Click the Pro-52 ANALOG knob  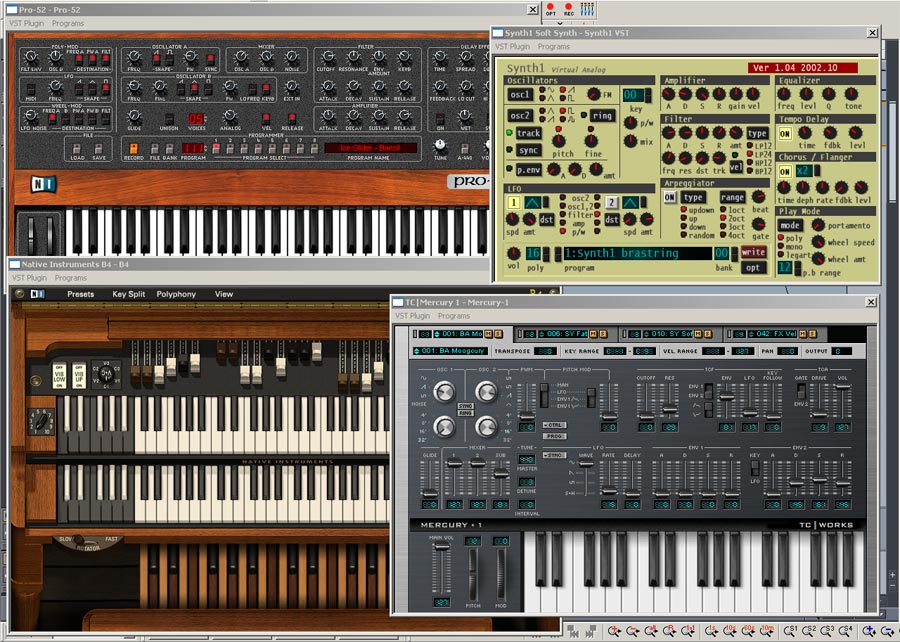click(230, 116)
